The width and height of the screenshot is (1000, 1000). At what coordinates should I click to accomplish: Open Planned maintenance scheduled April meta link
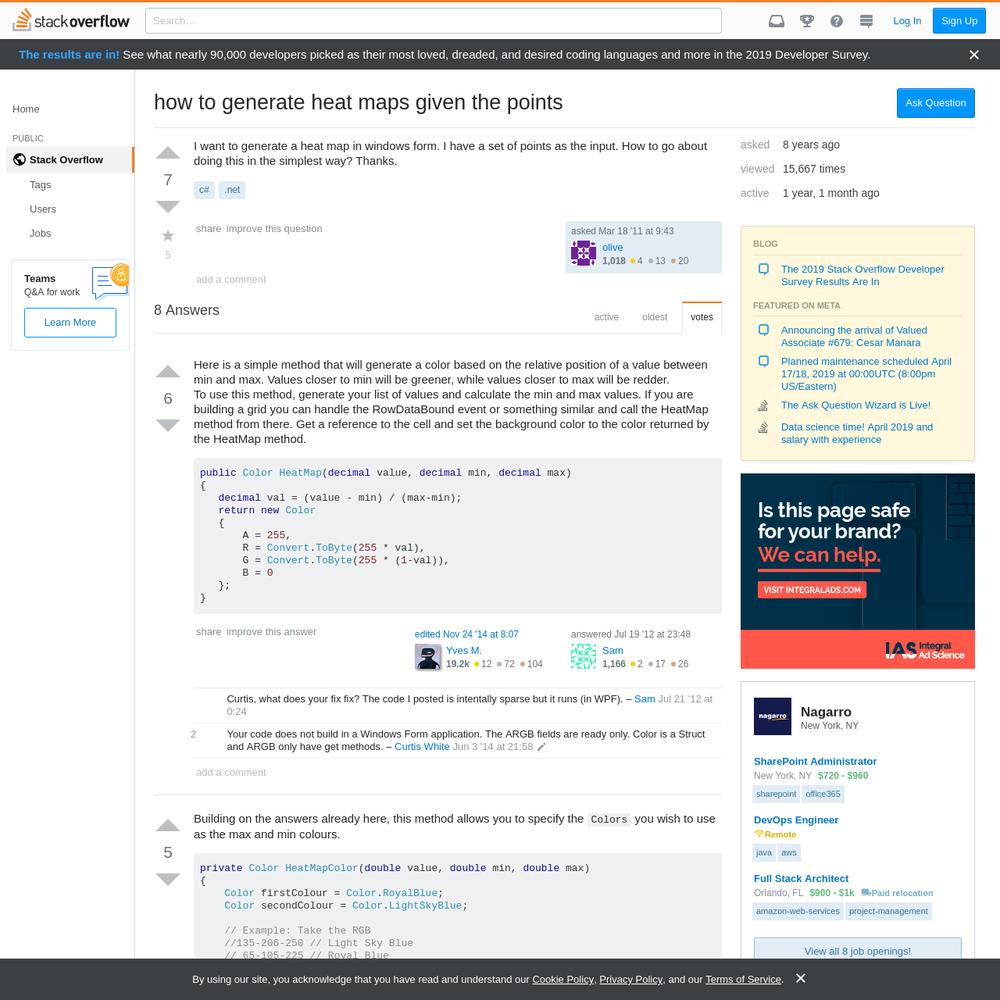866,374
